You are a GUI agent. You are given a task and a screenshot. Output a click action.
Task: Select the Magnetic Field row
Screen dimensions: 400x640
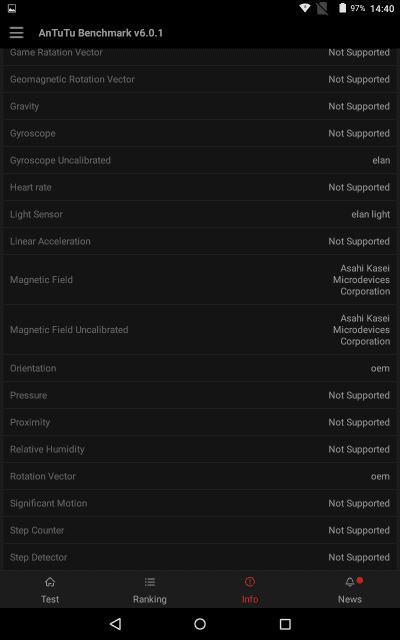coord(200,280)
